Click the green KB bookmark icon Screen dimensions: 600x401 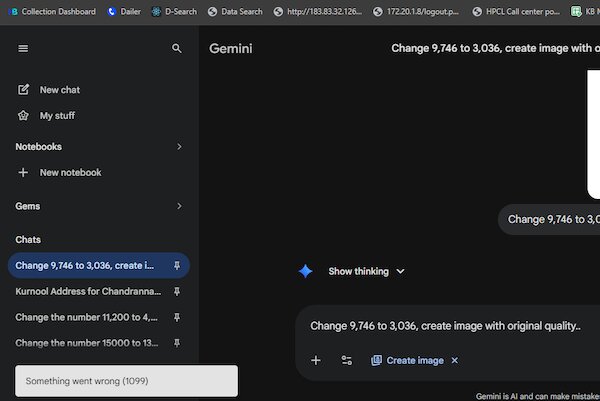coord(576,12)
